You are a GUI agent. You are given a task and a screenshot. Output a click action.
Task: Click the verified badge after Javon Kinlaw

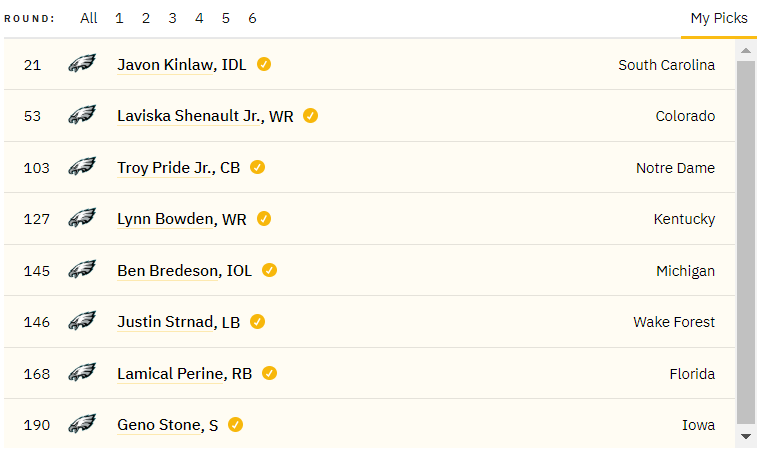[x=264, y=64]
